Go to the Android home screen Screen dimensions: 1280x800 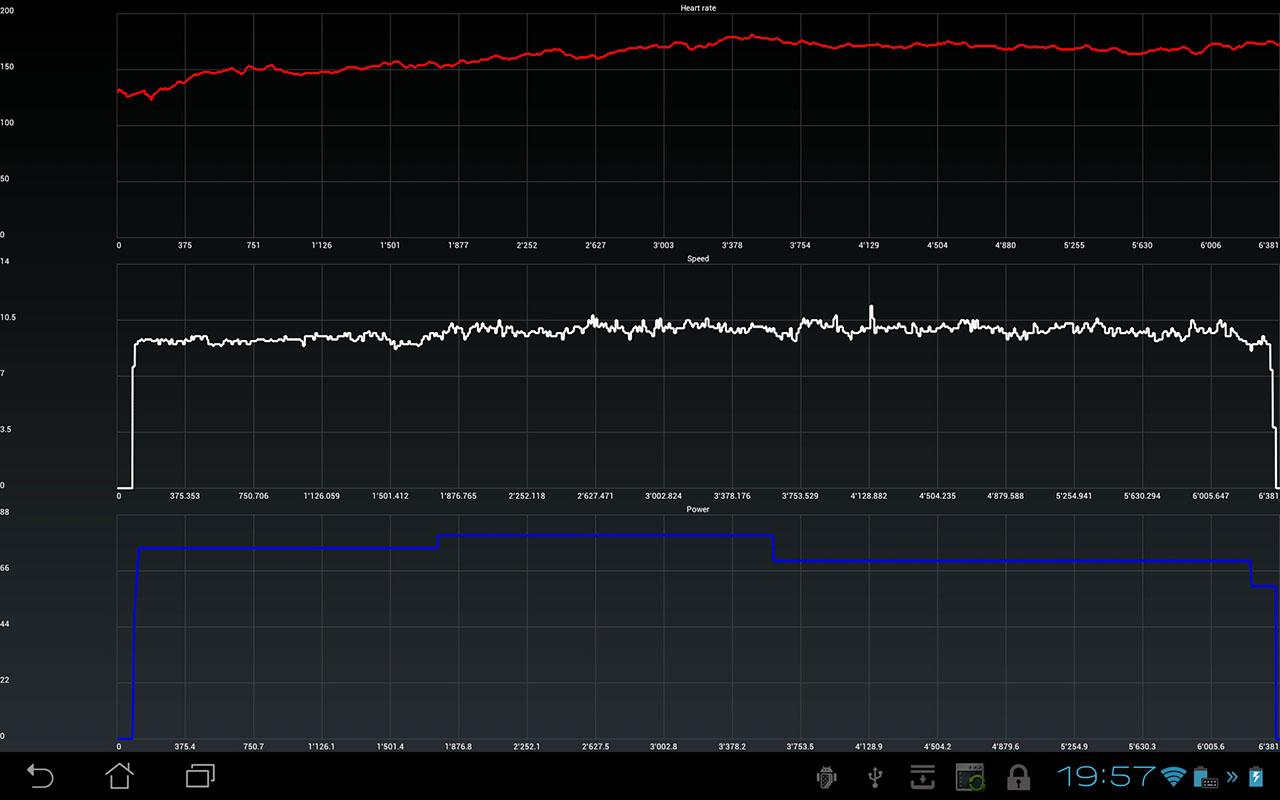click(120, 776)
